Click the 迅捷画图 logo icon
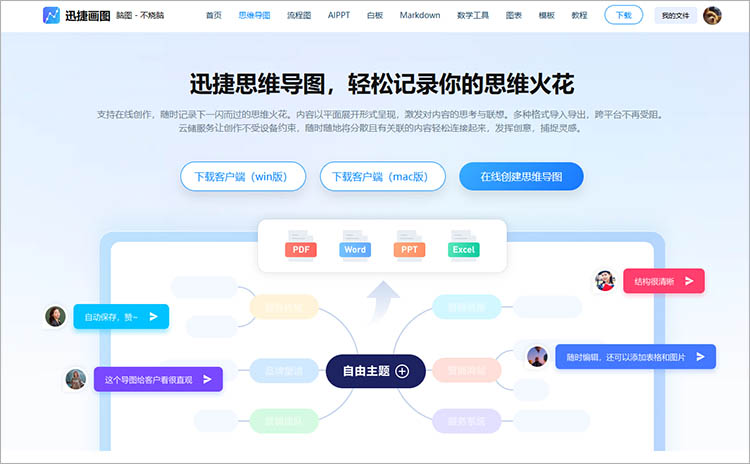 51,15
